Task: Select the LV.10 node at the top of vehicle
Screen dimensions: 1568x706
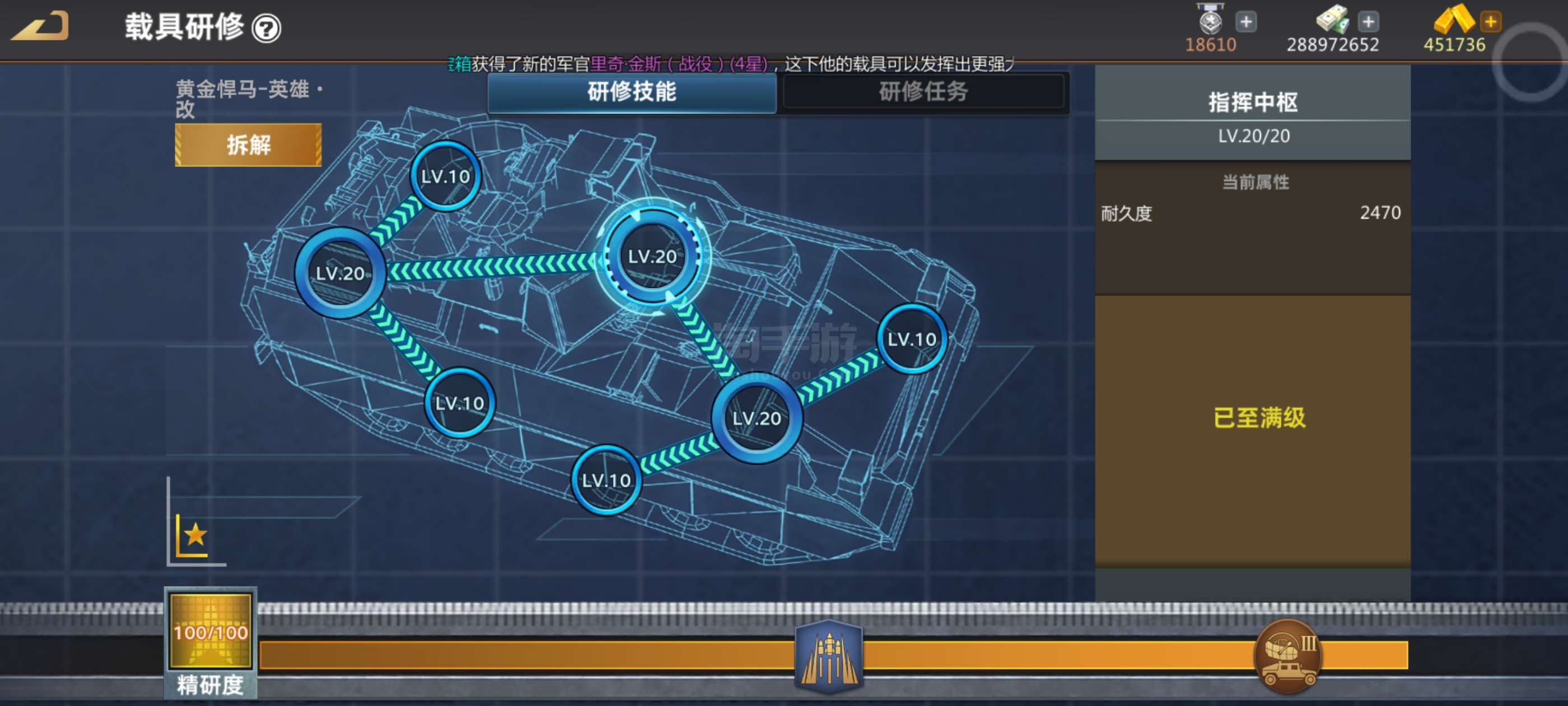Action: [x=446, y=176]
